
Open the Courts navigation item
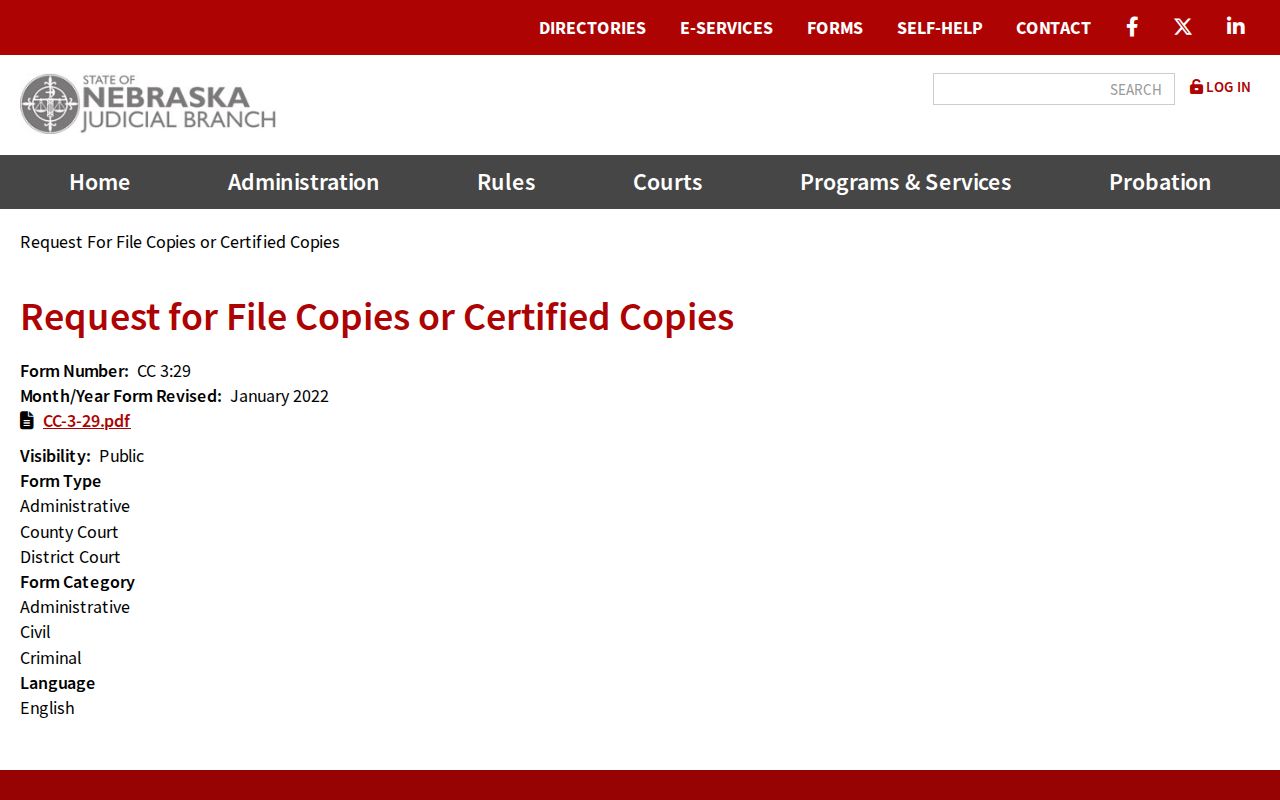(x=667, y=182)
